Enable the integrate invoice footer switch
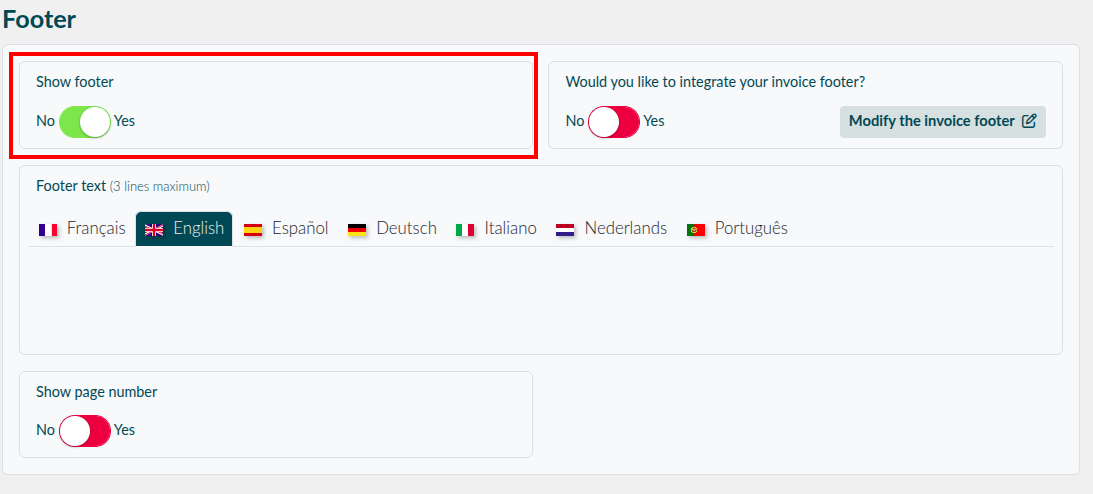Screen dimensions: 1093x494 click(614, 121)
